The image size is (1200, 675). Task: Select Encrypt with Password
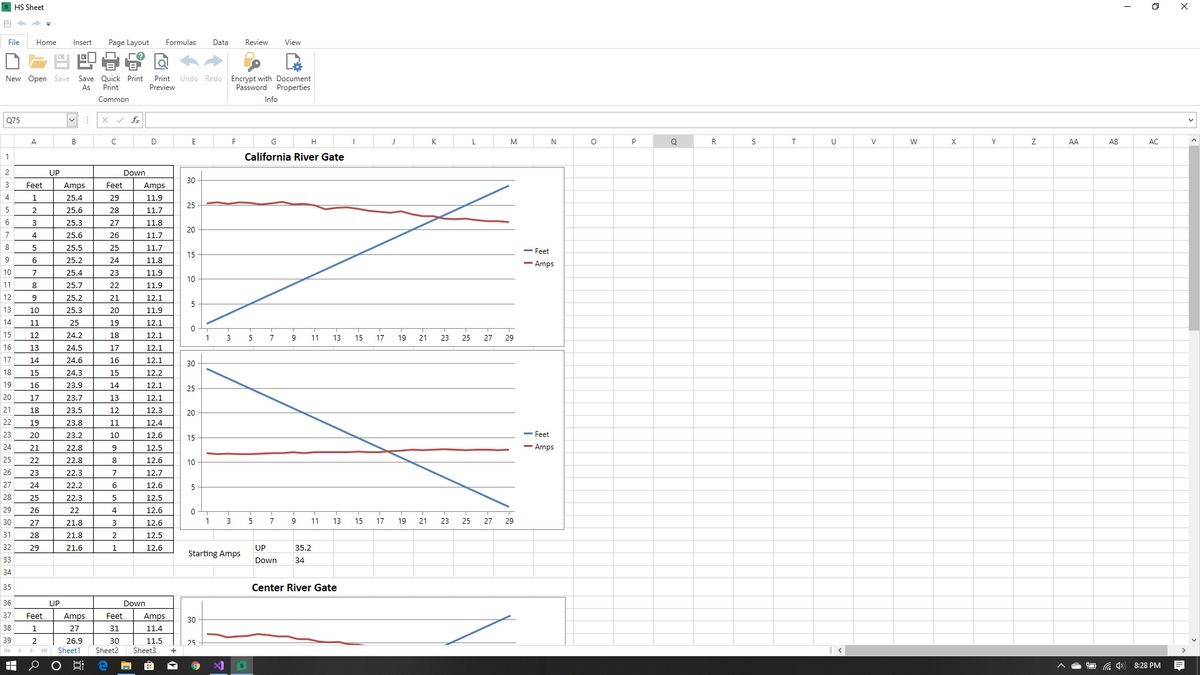click(x=251, y=68)
